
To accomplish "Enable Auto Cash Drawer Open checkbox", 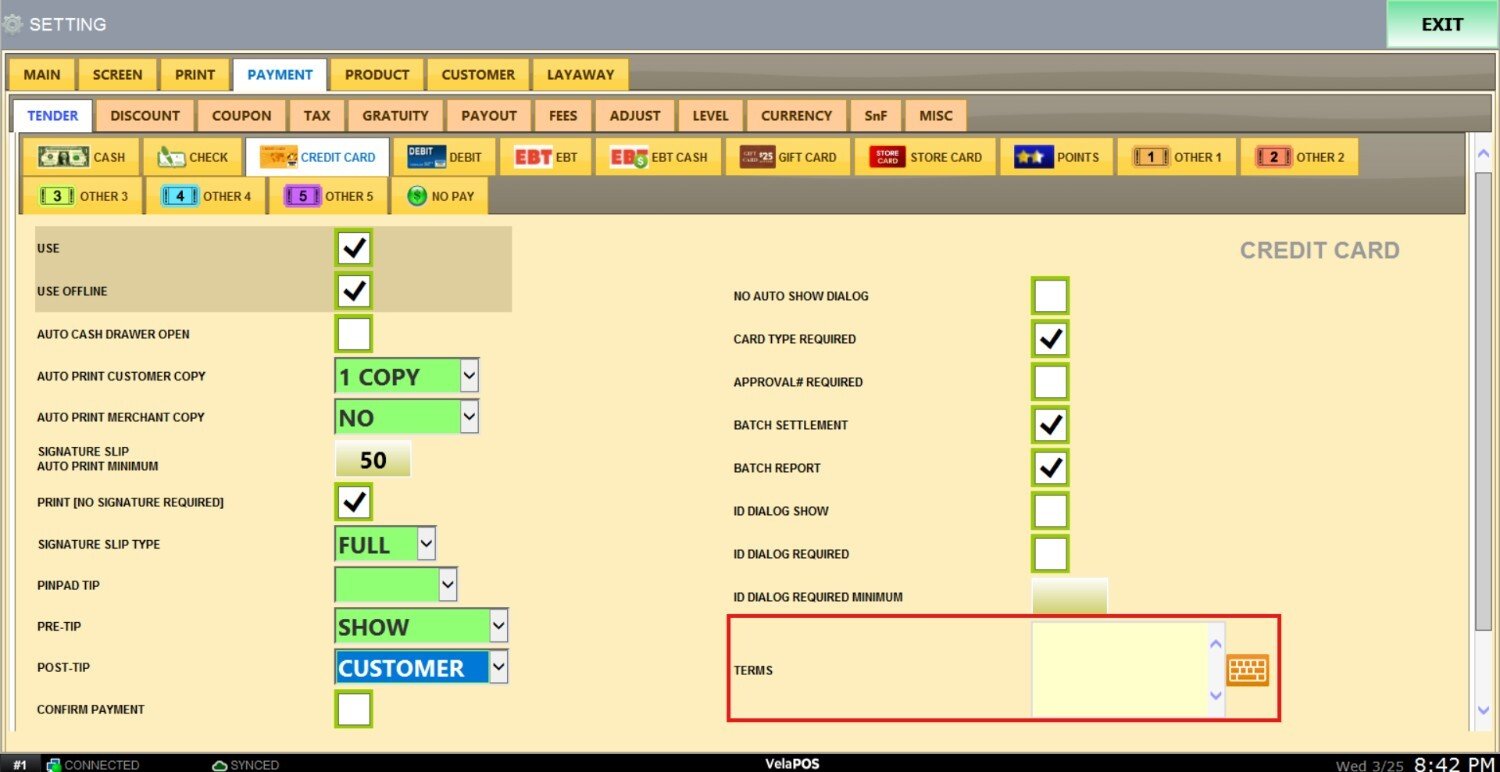I will point(354,334).
